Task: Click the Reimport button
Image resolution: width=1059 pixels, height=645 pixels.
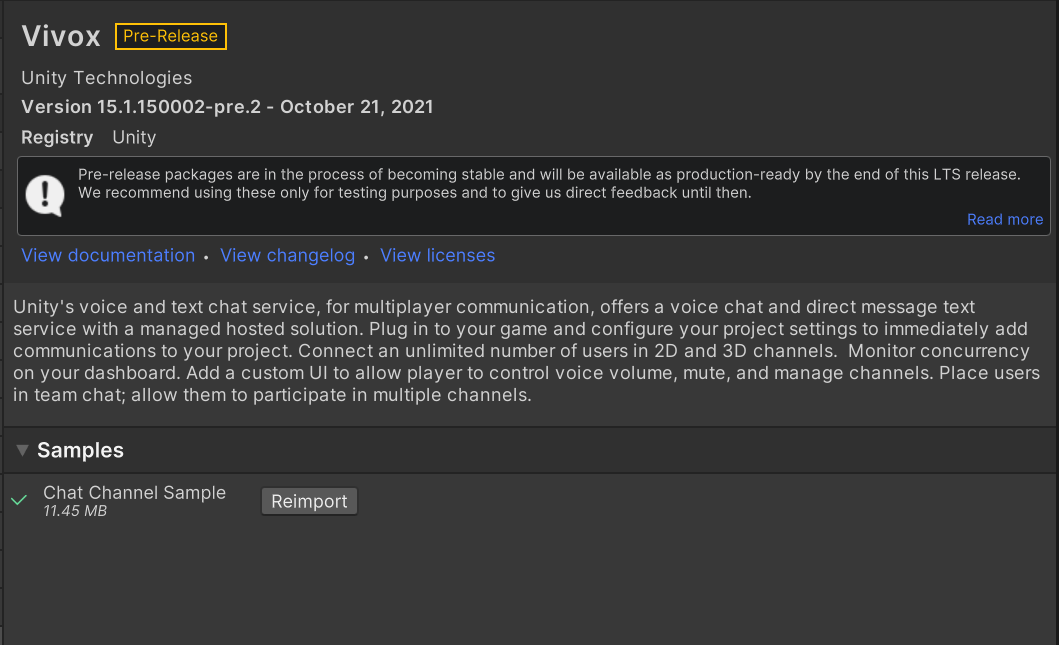Action: coord(309,501)
